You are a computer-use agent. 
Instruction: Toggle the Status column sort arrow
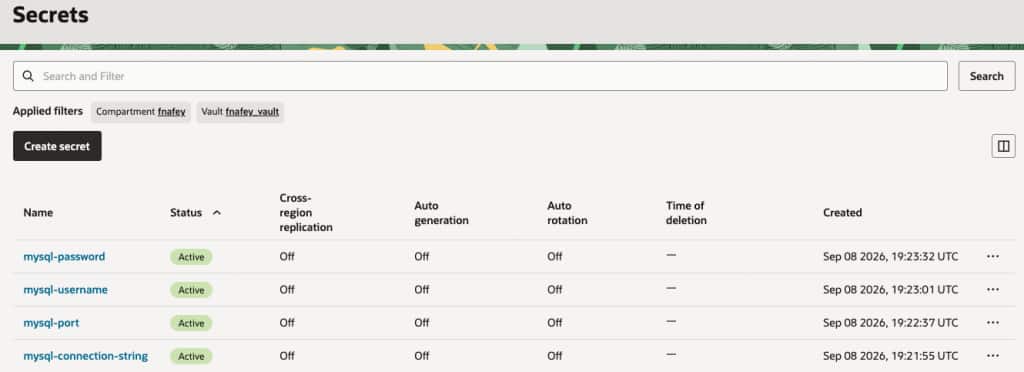[x=217, y=213]
